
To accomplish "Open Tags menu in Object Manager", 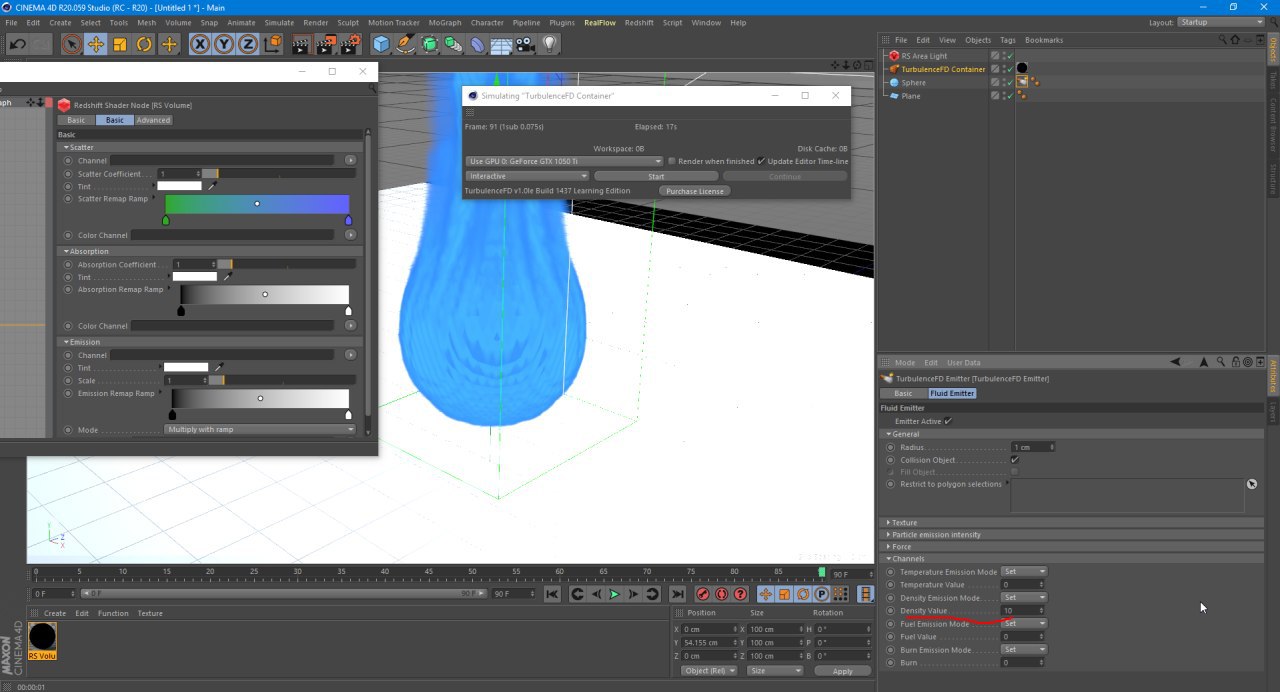I will 1007,40.
